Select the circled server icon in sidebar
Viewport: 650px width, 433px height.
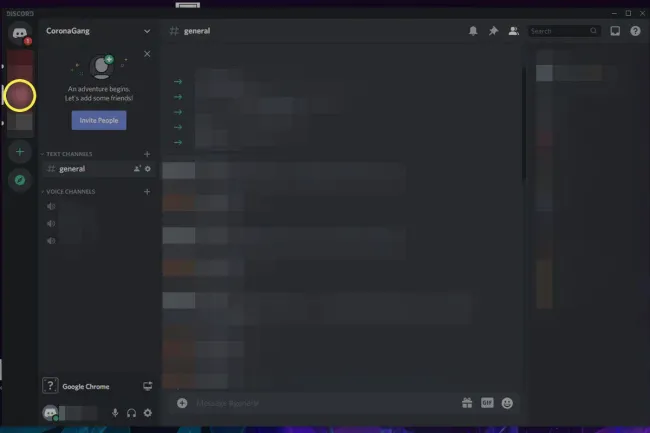click(x=19, y=96)
